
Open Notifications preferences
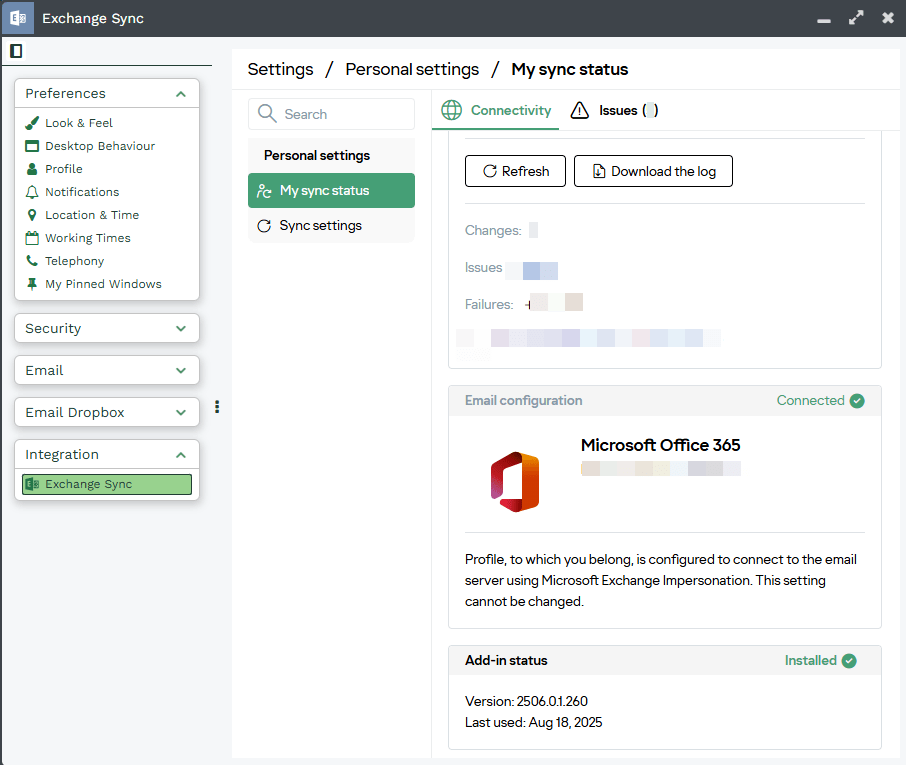tap(82, 192)
